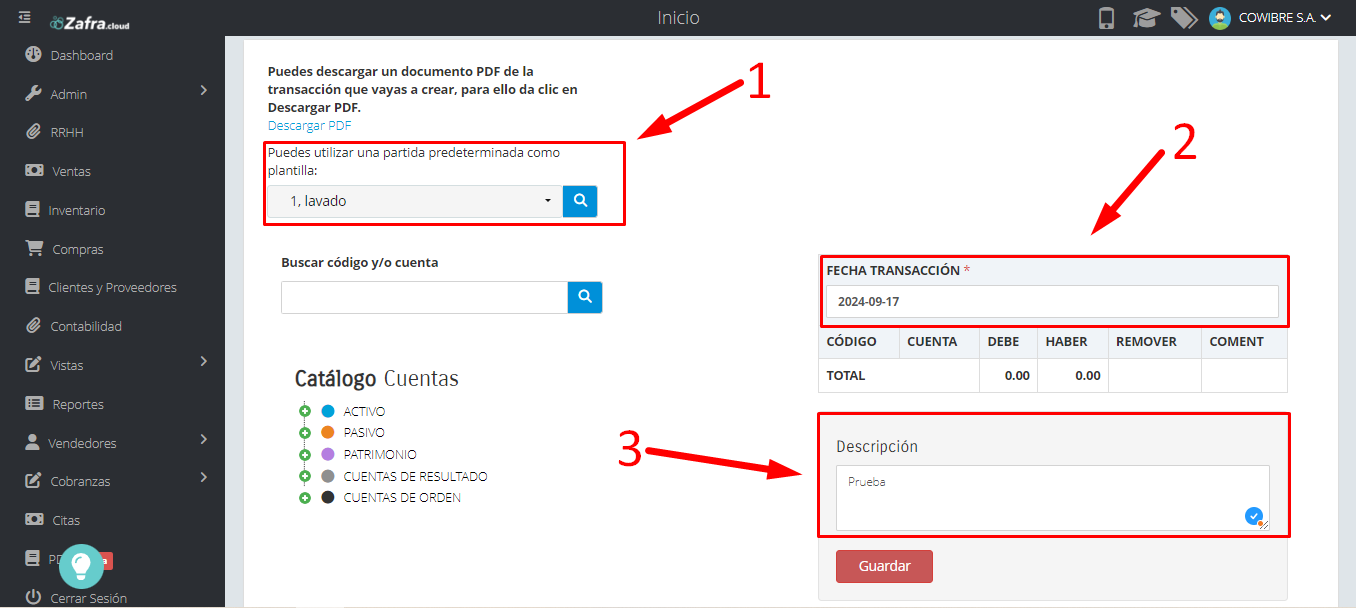Click the Ventas money bill icon
Screen dimensions: 1356x608
(34, 170)
